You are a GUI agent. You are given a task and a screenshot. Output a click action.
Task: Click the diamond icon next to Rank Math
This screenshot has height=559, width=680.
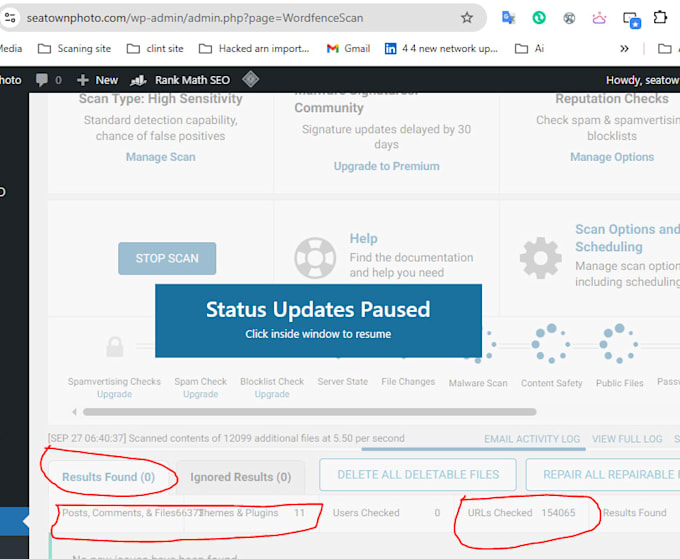251,79
